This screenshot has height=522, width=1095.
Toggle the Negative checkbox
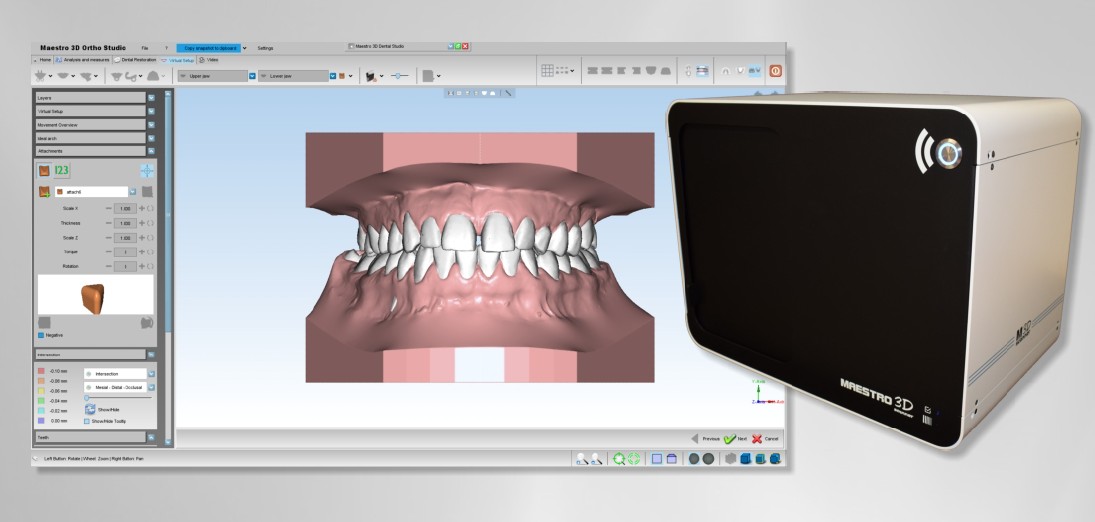41,335
